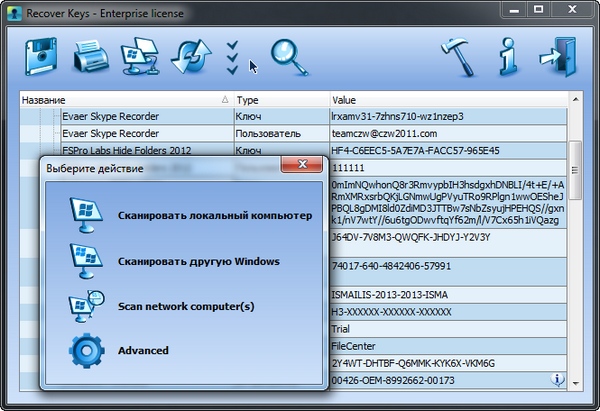Maximize the Recover Keys window
The width and height of the screenshot is (600, 411).
(539, 10)
